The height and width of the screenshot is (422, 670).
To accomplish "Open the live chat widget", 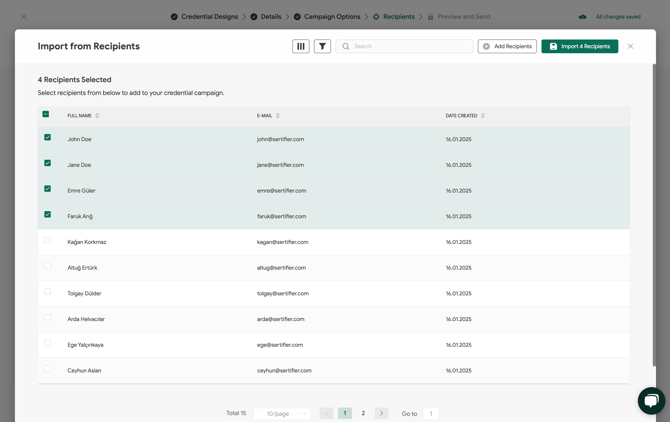I will coord(651,400).
